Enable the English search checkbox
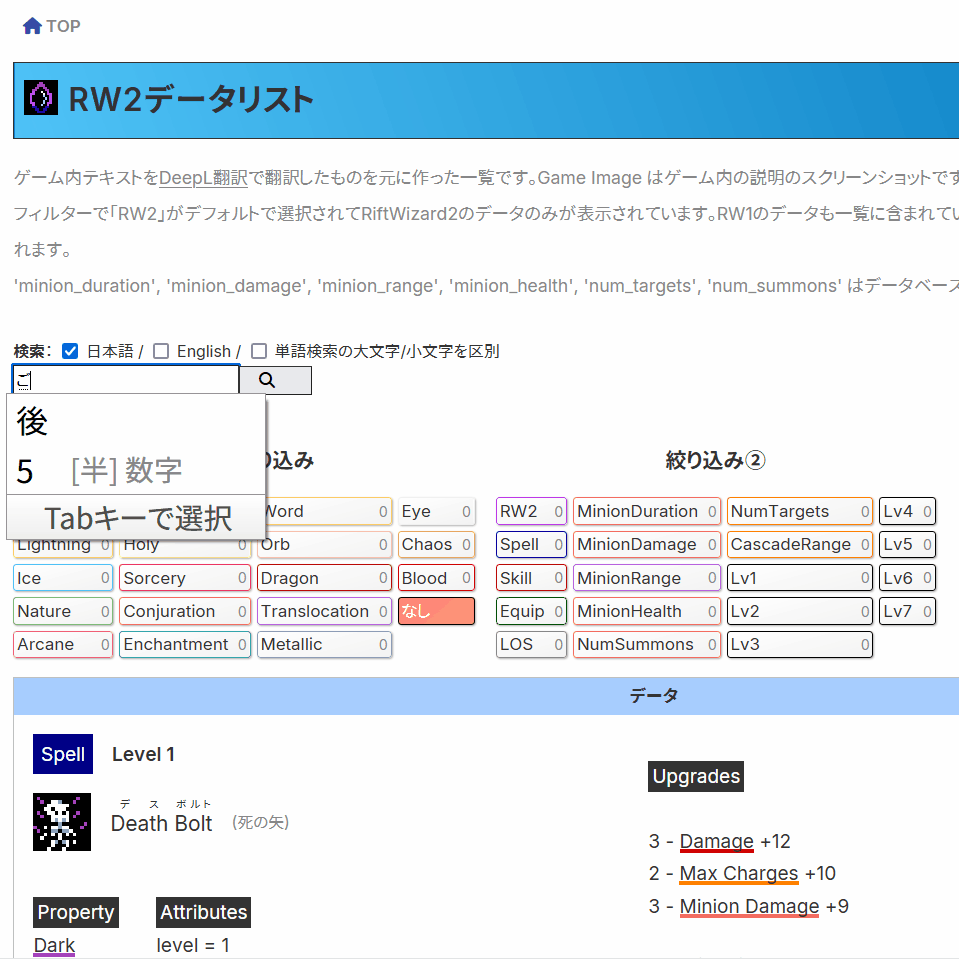Image resolution: width=959 pixels, height=959 pixels. click(160, 351)
